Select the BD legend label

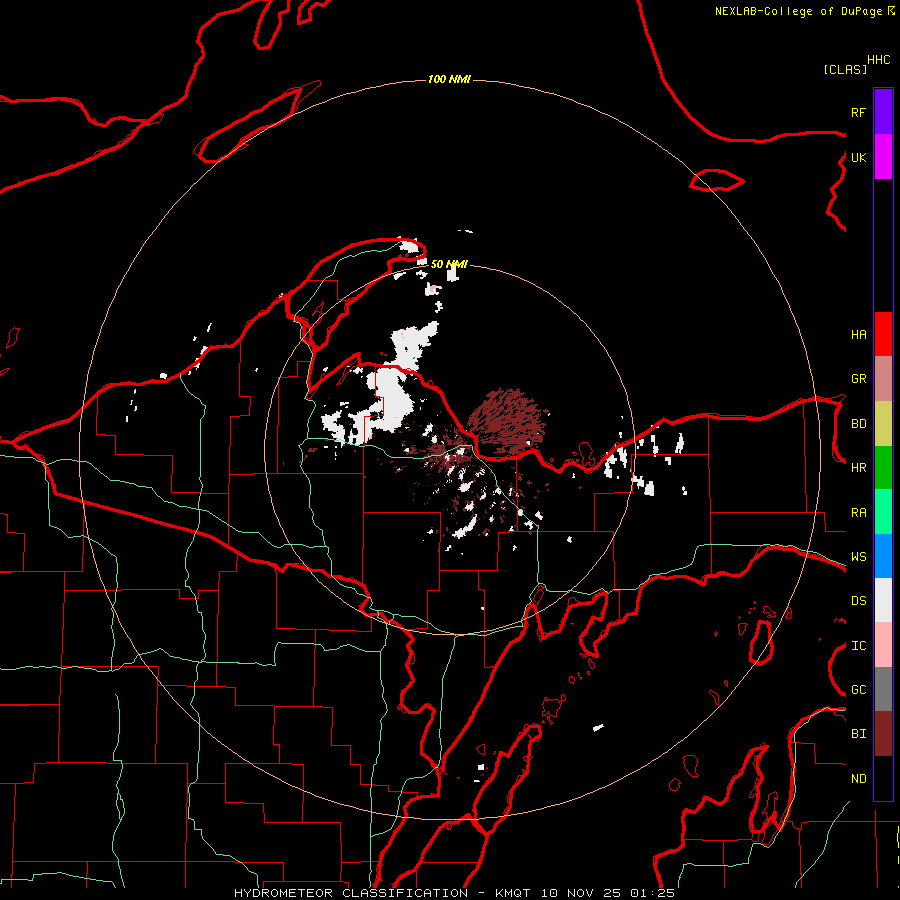pos(859,424)
